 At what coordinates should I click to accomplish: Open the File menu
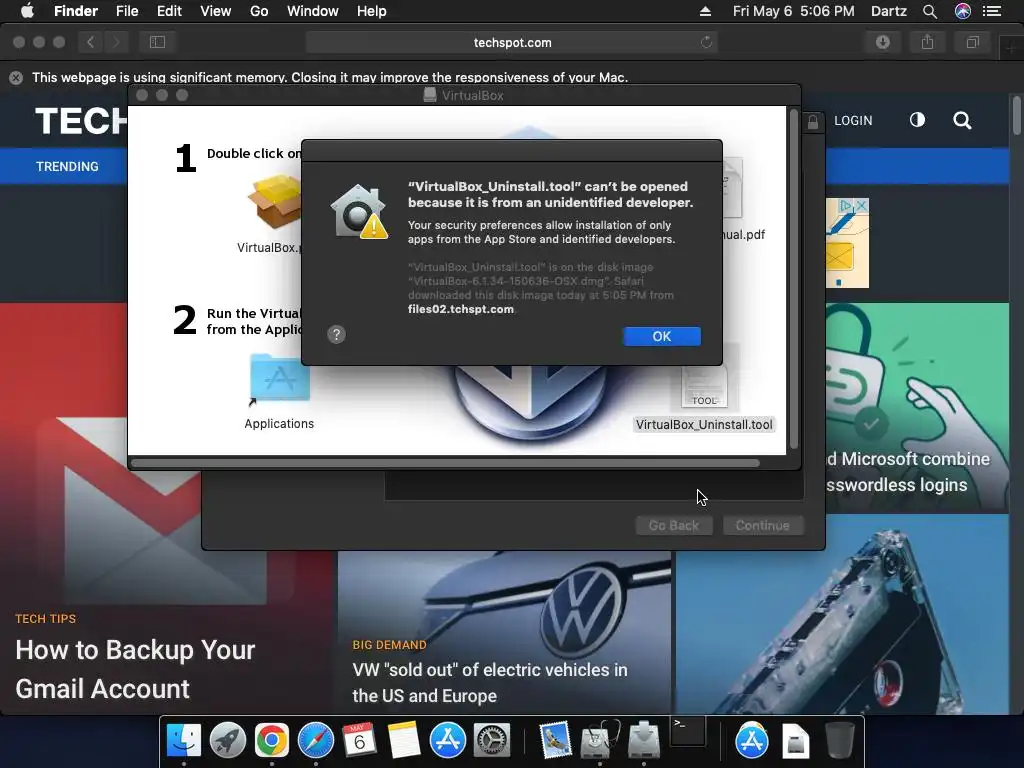pyautogui.click(x=127, y=11)
